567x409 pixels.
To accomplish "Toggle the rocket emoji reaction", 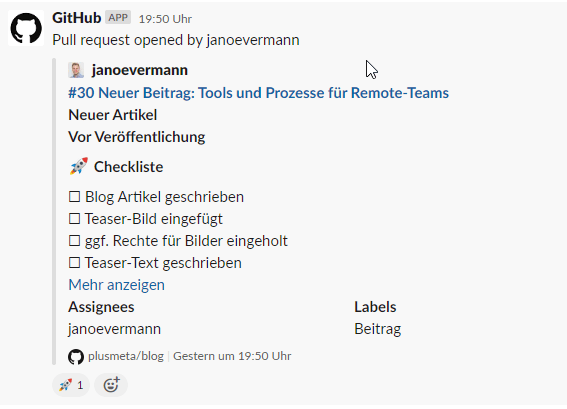I will (71, 385).
